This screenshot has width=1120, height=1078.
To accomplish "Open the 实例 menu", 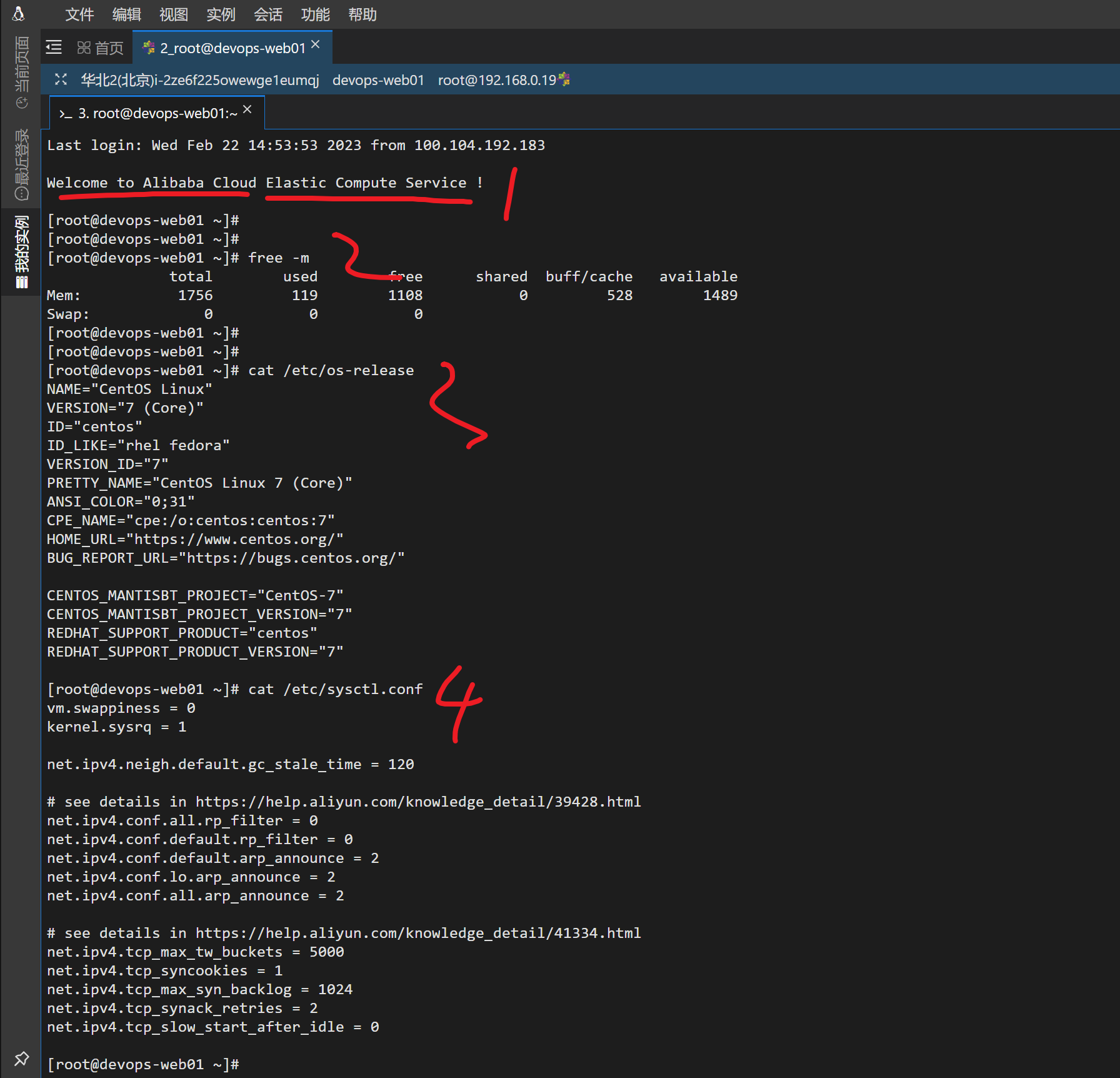I will click(x=221, y=14).
